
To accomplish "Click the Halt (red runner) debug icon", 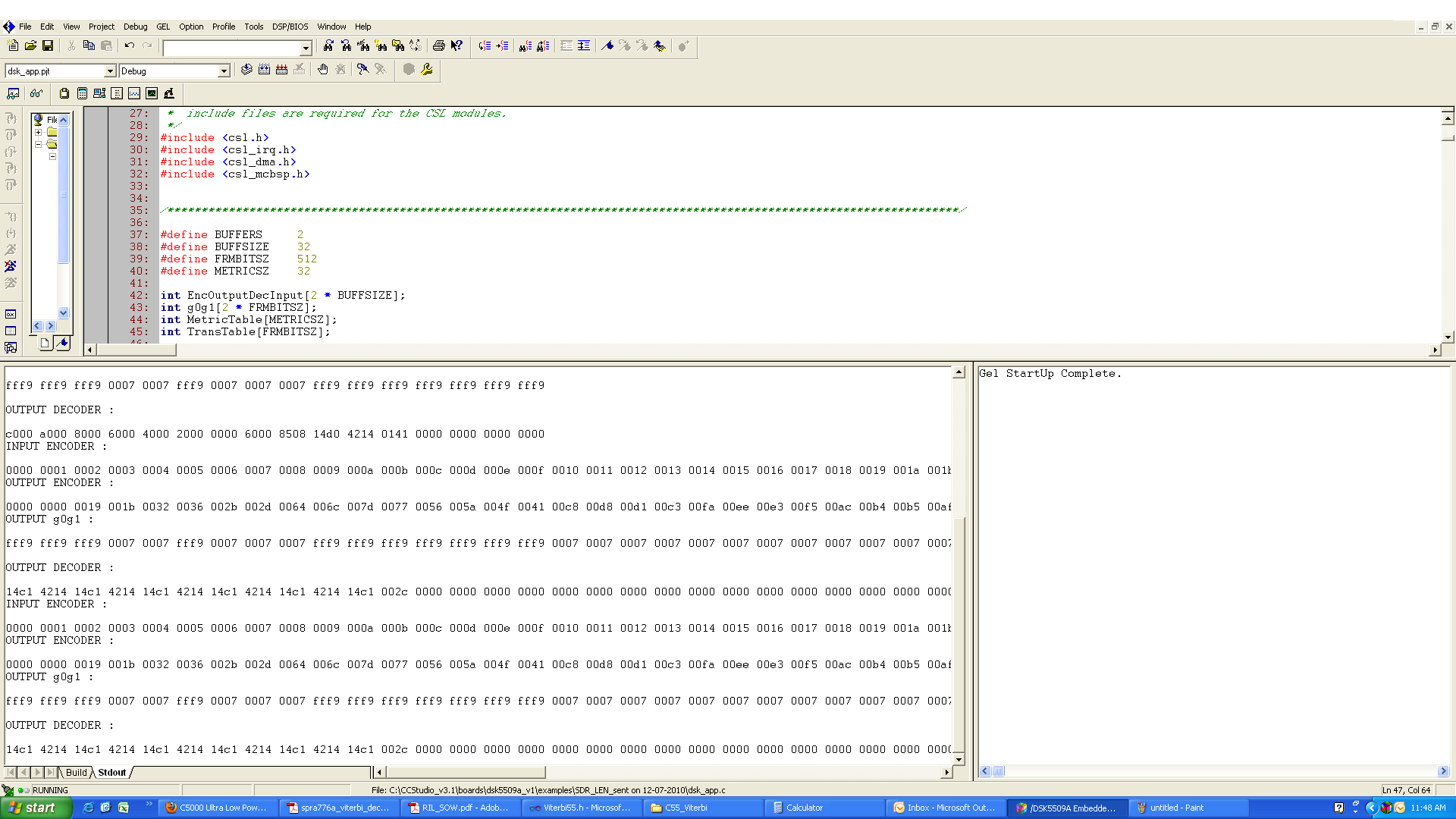I will click(11, 266).
